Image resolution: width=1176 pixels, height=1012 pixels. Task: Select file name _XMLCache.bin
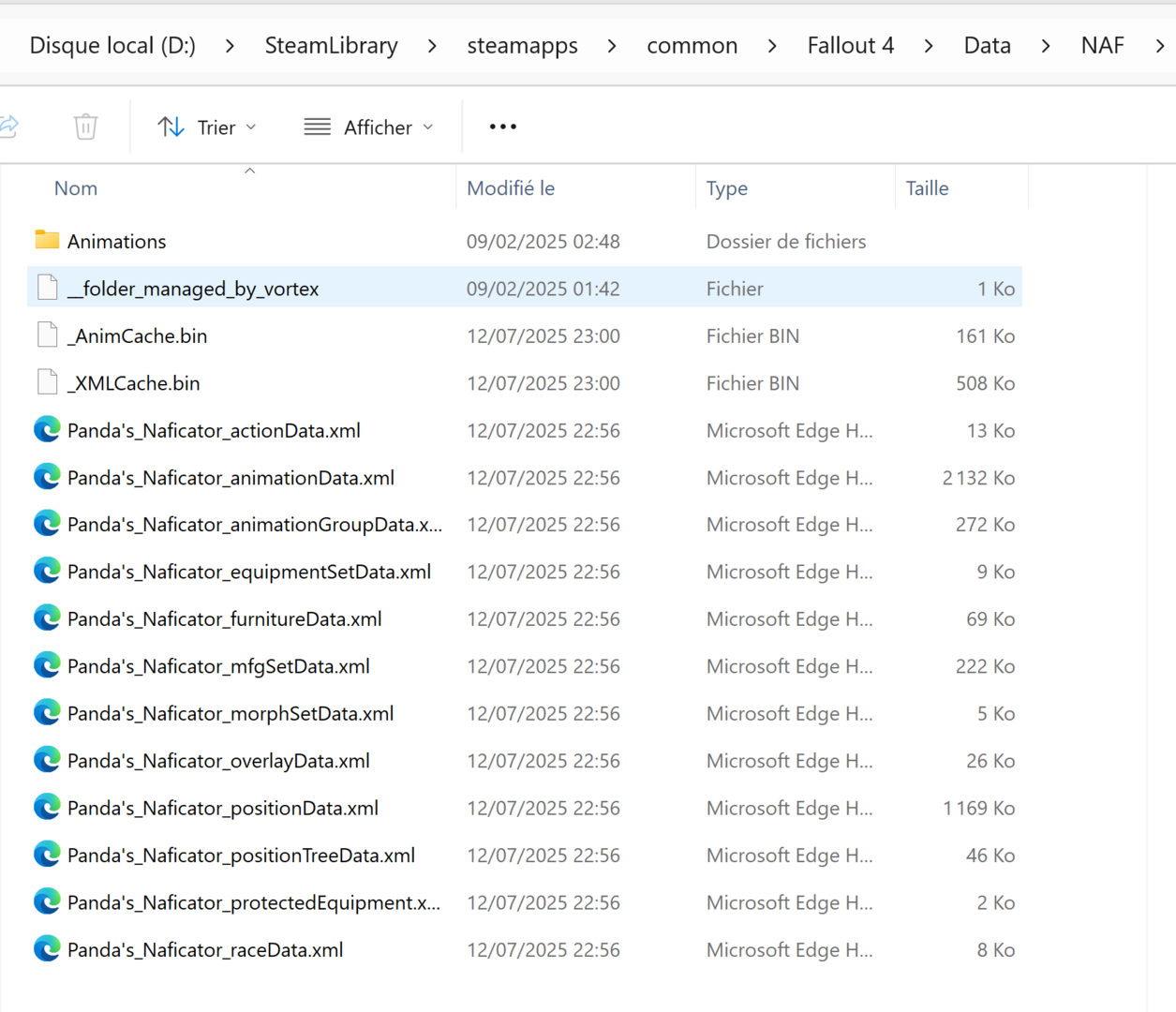point(133,384)
